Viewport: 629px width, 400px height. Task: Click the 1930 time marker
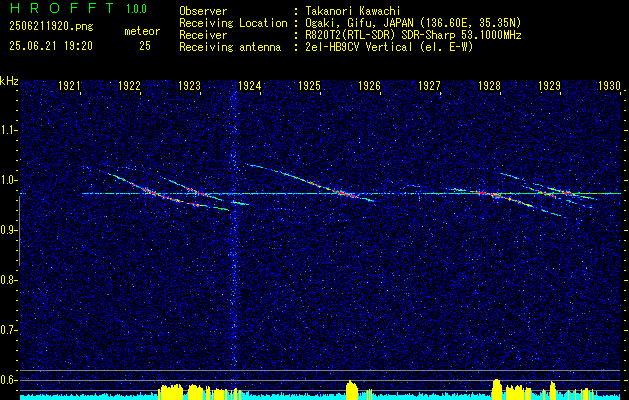point(609,86)
